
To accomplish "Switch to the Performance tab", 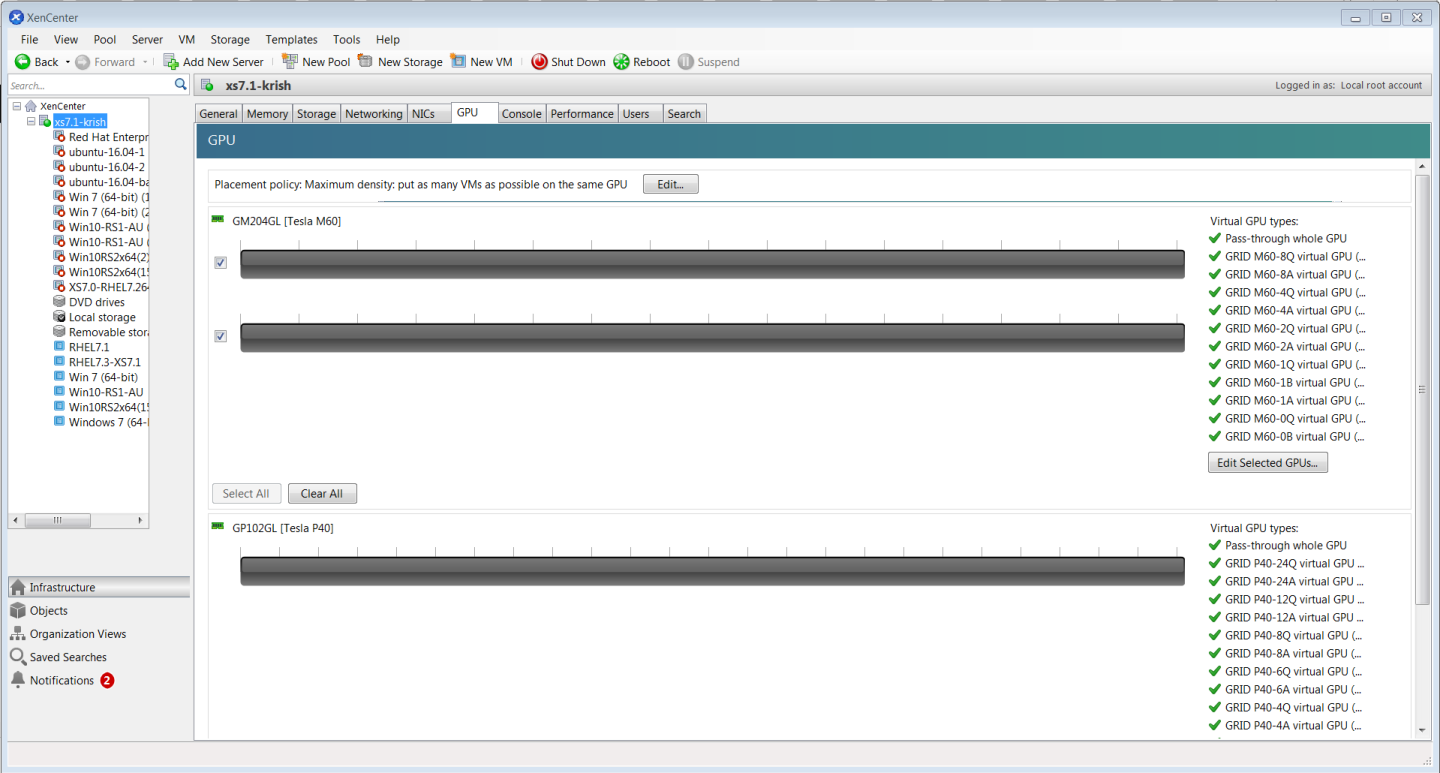I will (x=581, y=113).
